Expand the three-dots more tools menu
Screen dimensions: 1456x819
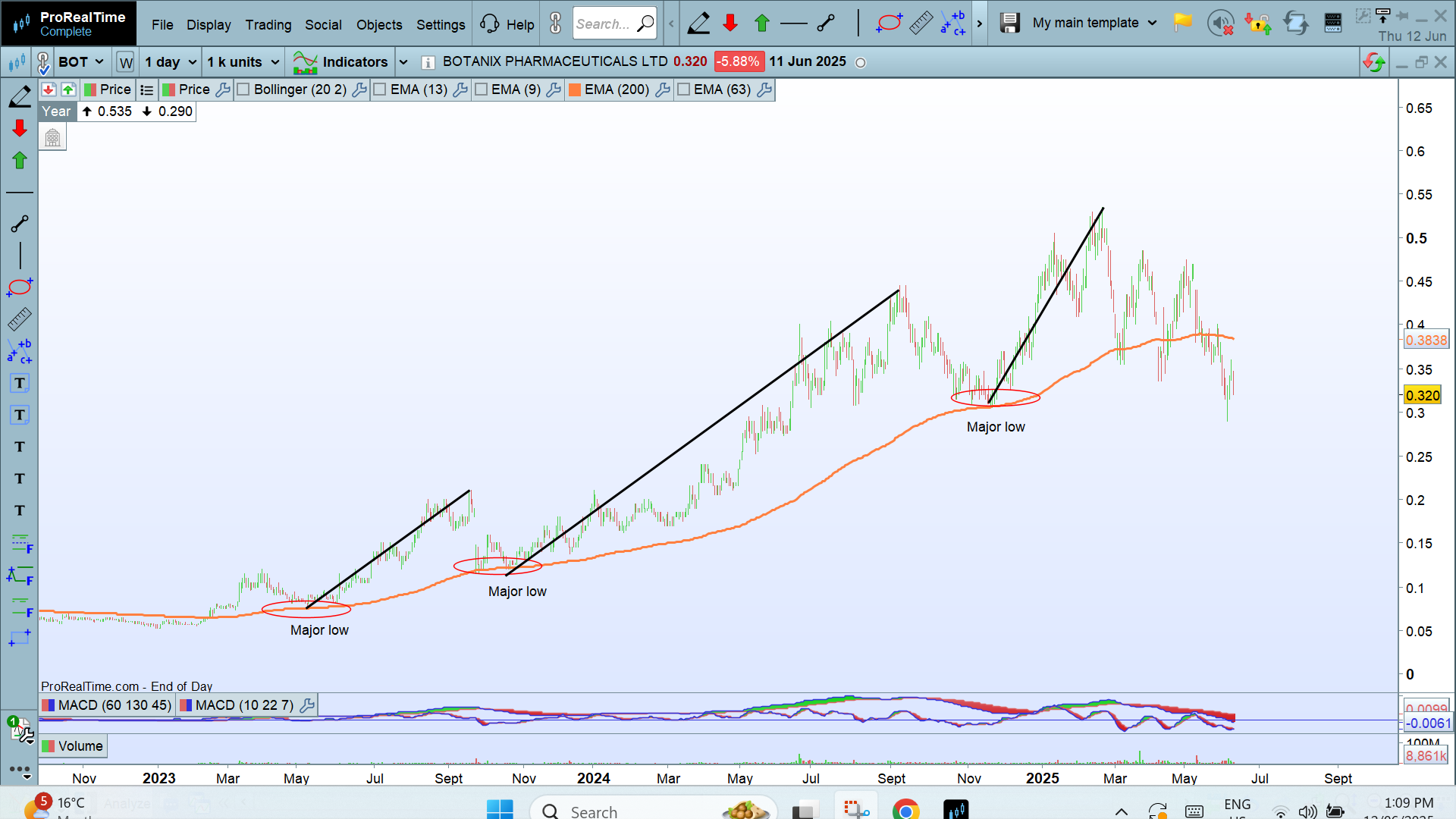click(x=20, y=771)
